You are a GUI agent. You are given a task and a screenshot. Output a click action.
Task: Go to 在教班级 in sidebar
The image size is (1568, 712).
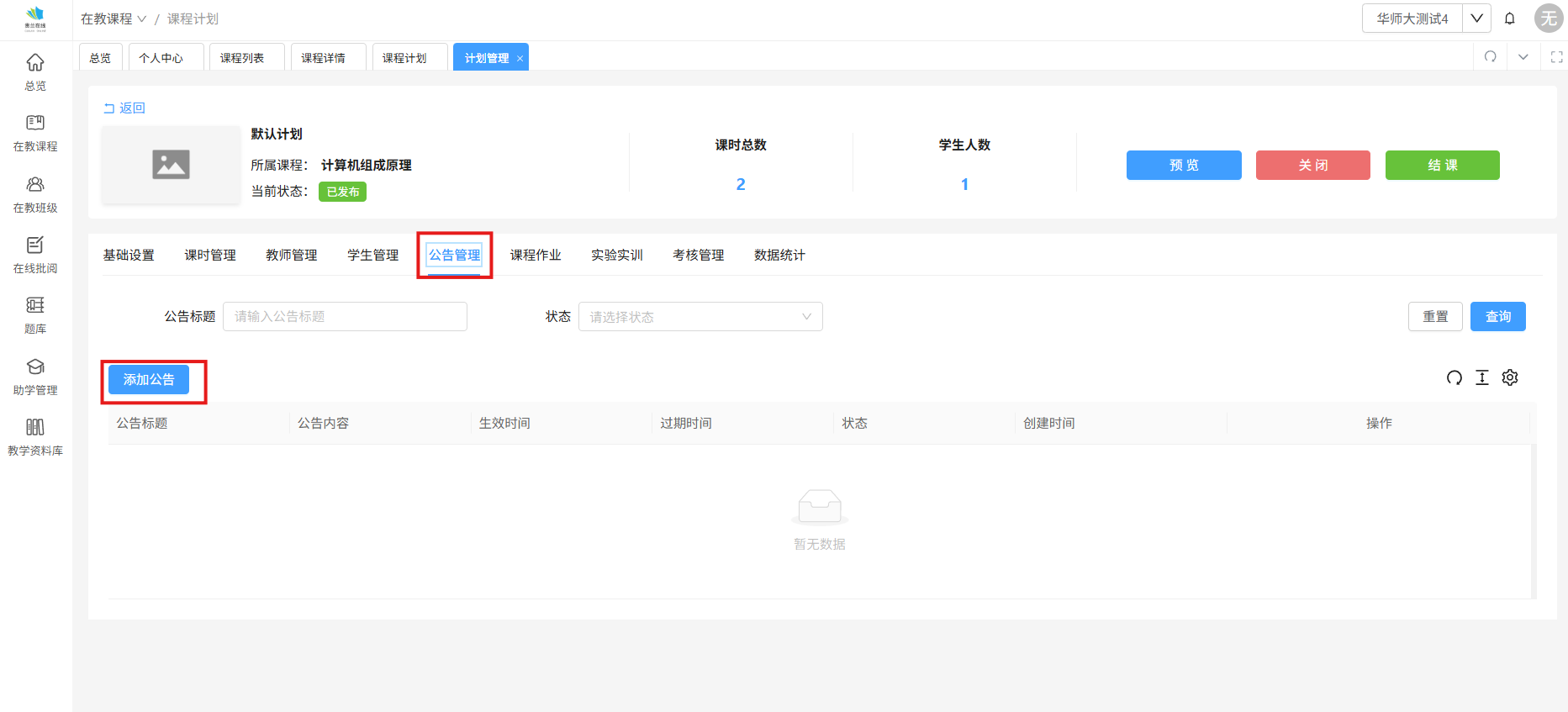[35, 194]
